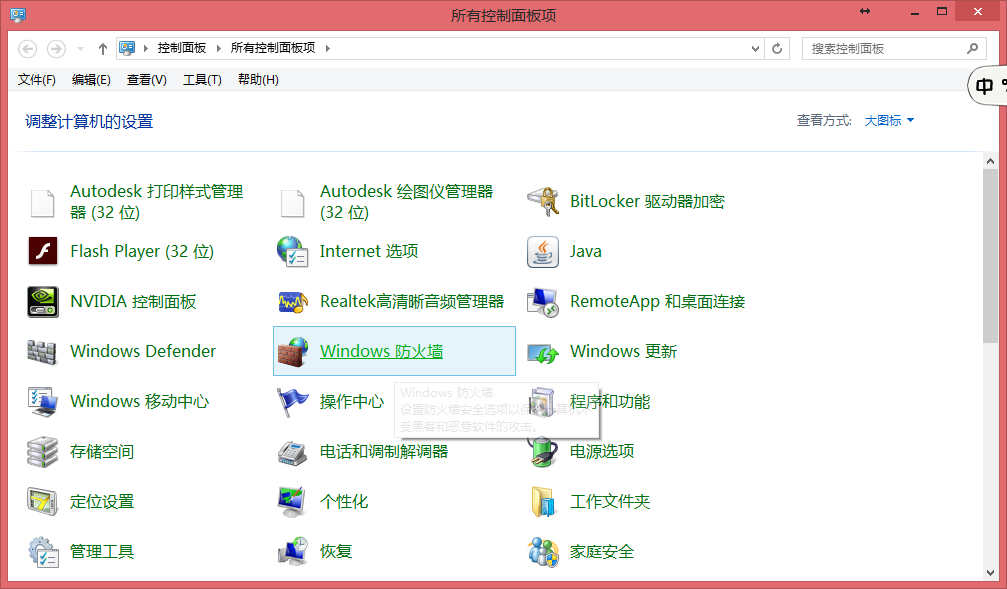The width and height of the screenshot is (1007, 589).
Task: Click the 搜索控制面板 search box
Action: [894, 48]
